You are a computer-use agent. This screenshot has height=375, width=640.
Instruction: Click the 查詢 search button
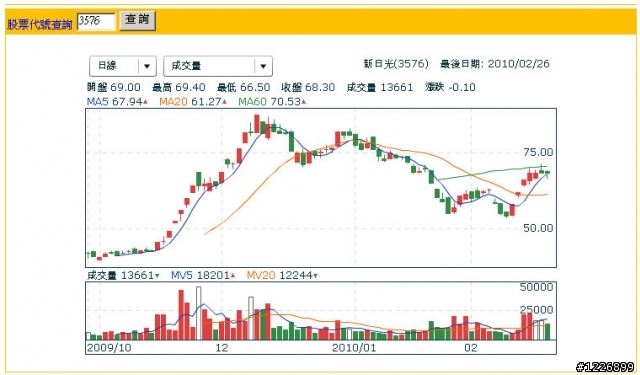tap(138, 20)
